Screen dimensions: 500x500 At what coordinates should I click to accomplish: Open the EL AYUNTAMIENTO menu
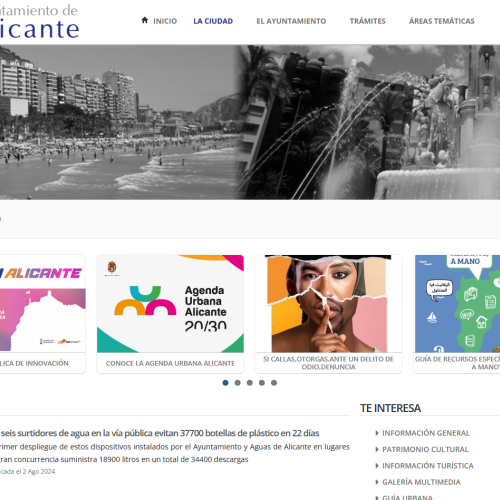291,21
